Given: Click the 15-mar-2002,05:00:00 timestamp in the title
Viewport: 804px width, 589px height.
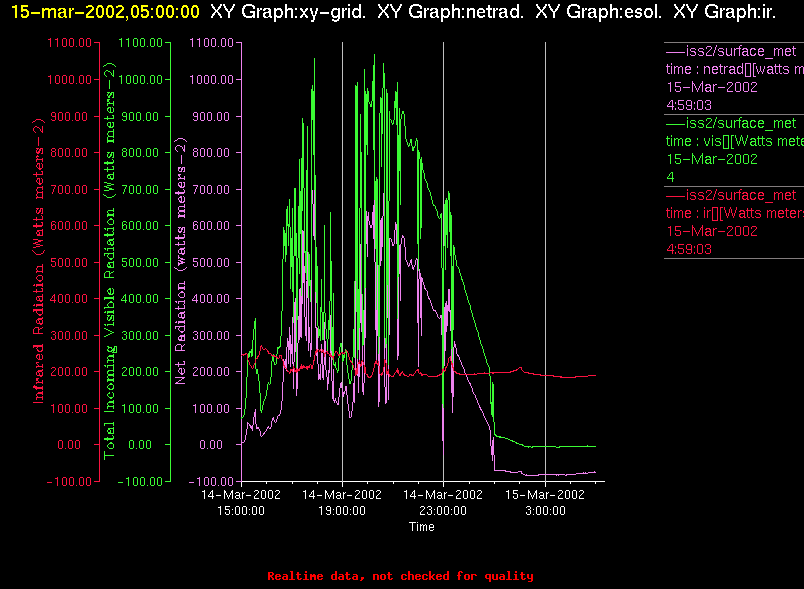Looking at the screenshot, I should click(x=104, y=12).
